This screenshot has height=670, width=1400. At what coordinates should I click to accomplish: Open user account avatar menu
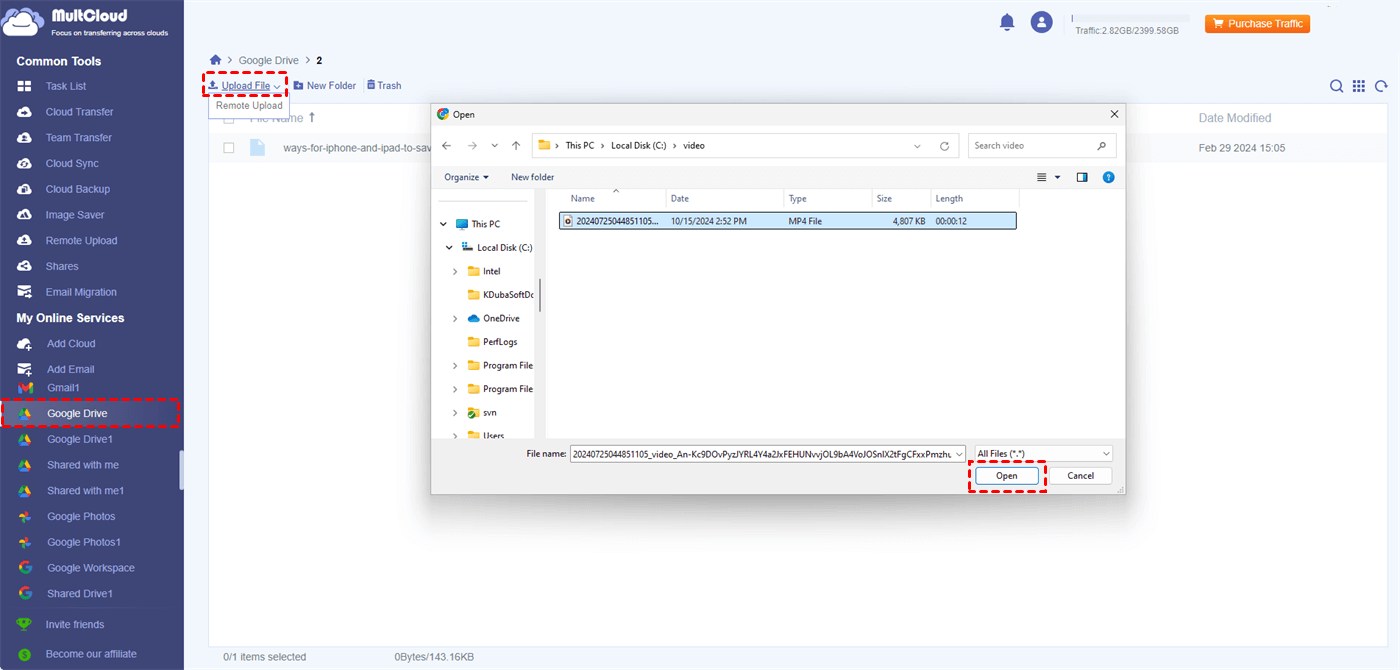[1042, 22]
